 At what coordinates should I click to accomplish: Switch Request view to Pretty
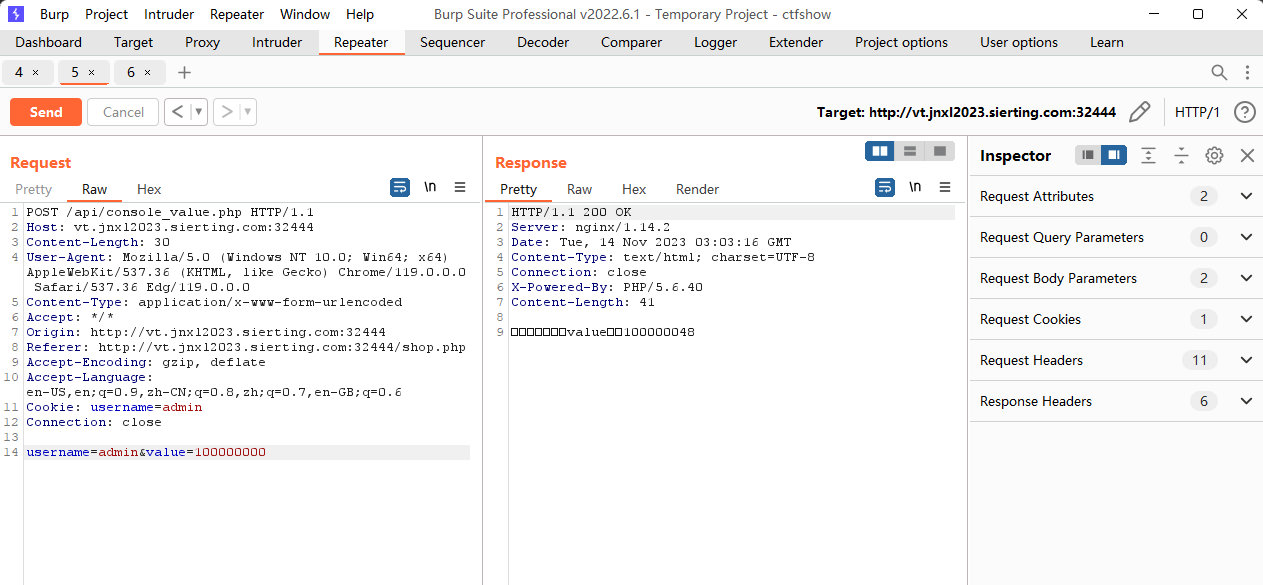click(x=34, y=189)
